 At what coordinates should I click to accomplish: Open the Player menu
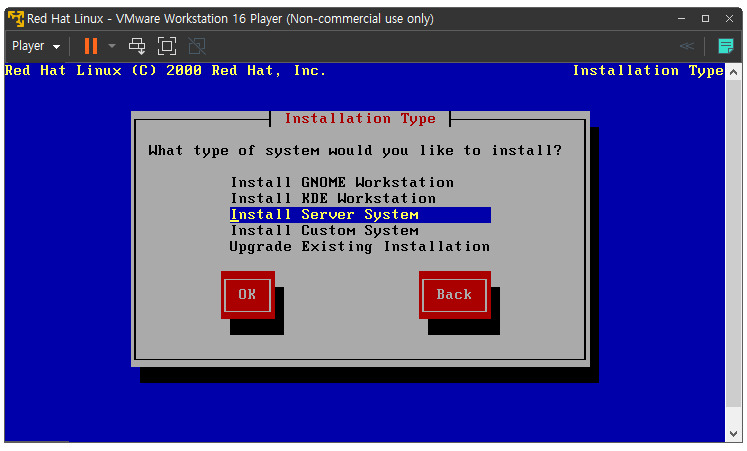coord(36,46)
